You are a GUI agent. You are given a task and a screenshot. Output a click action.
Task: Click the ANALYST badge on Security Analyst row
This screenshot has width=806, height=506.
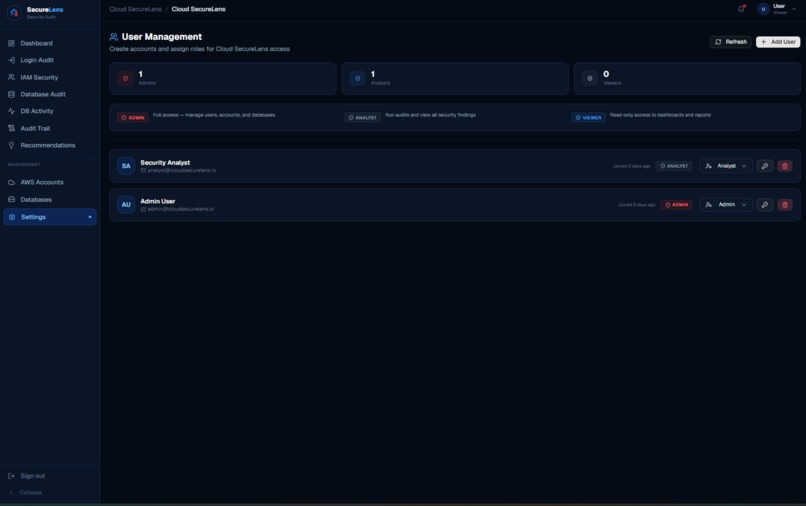(674, 166)
